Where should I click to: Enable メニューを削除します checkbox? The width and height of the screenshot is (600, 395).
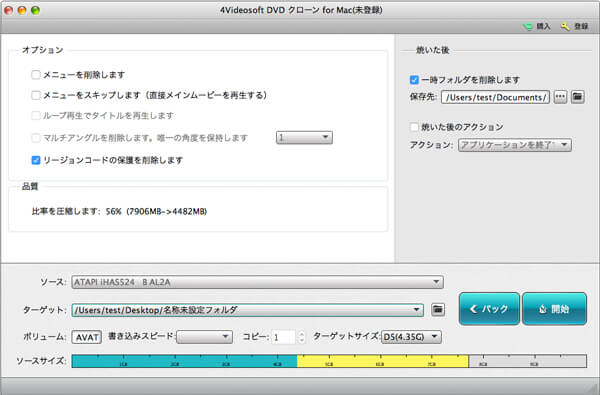coord(36,75)
